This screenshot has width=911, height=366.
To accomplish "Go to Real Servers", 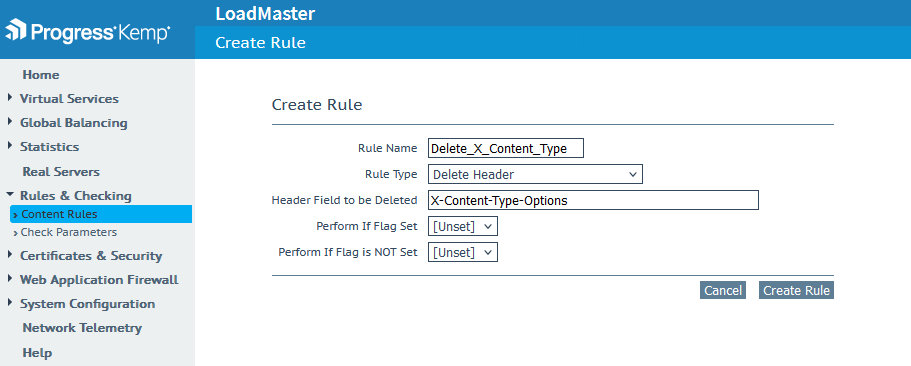I will 61,172.
